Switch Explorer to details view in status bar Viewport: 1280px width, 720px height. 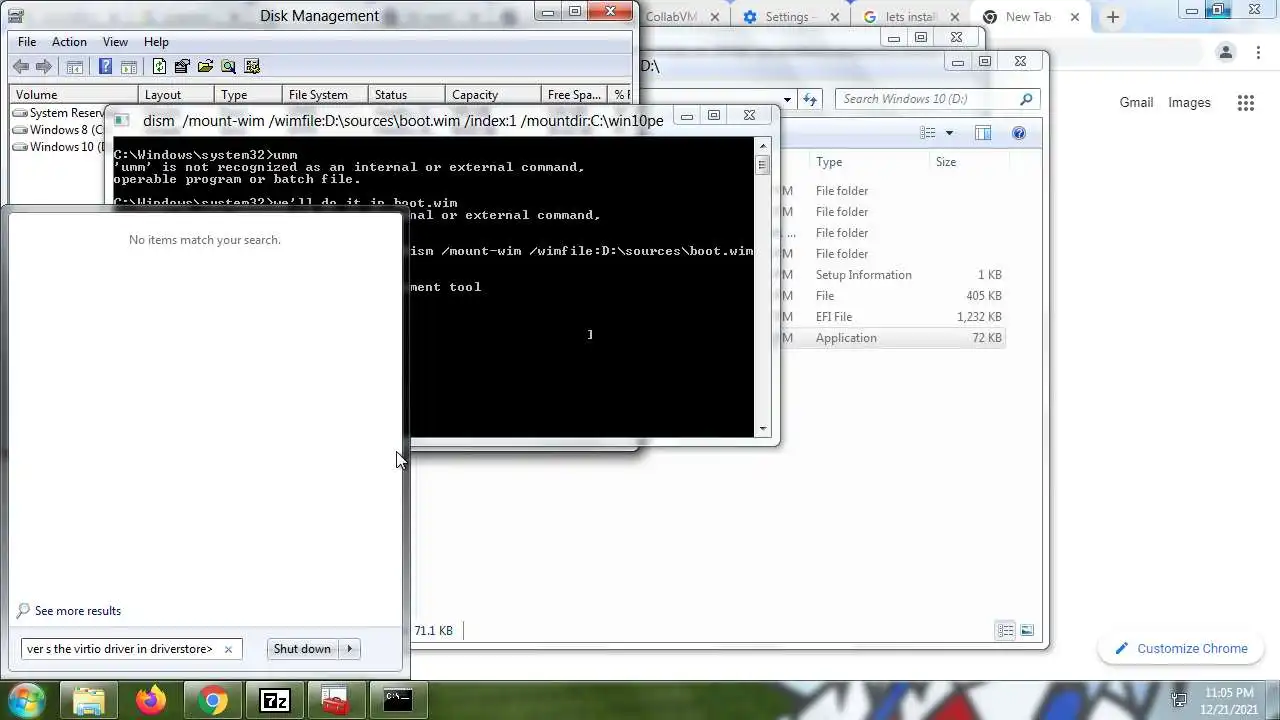[1005, 630]
